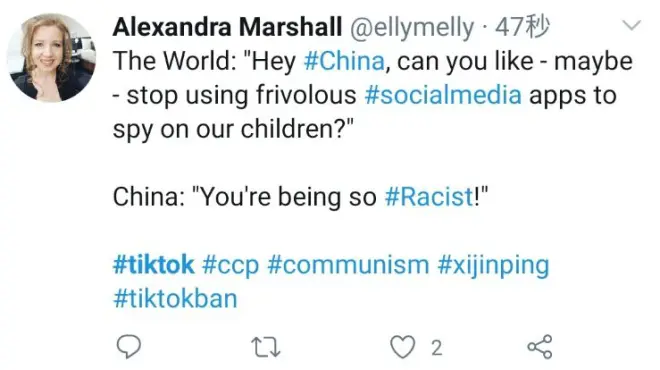This screenshot has width=660, height=370.
Task: Open Alexandra Marshall's profile picture
Action: tap(51, 57)
